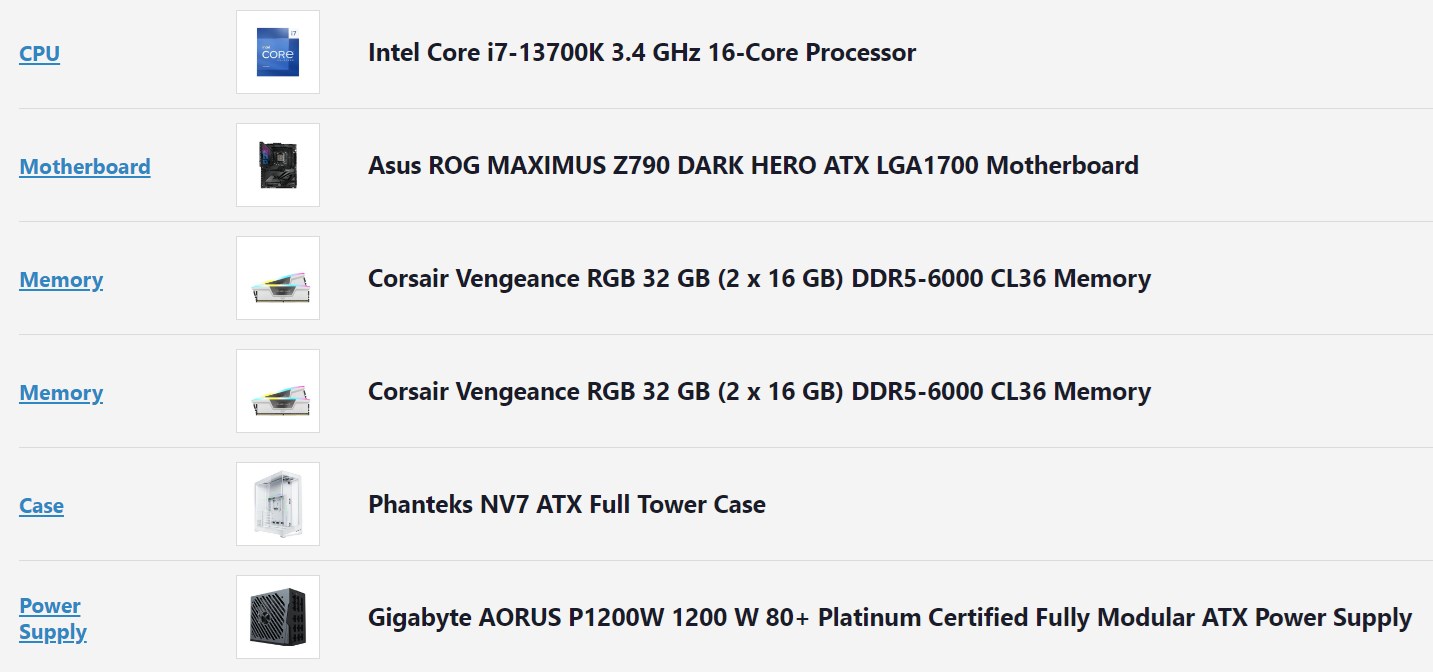This screenshot has width=1433, height=672.
Task: Open the CPU category link
Action: pyautogui.click(x=40, y=53)
